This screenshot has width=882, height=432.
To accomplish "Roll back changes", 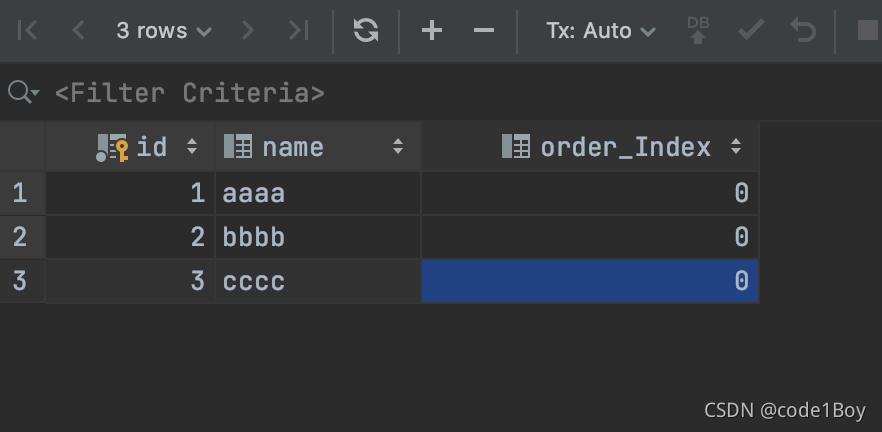I will (x=802, y=31).
